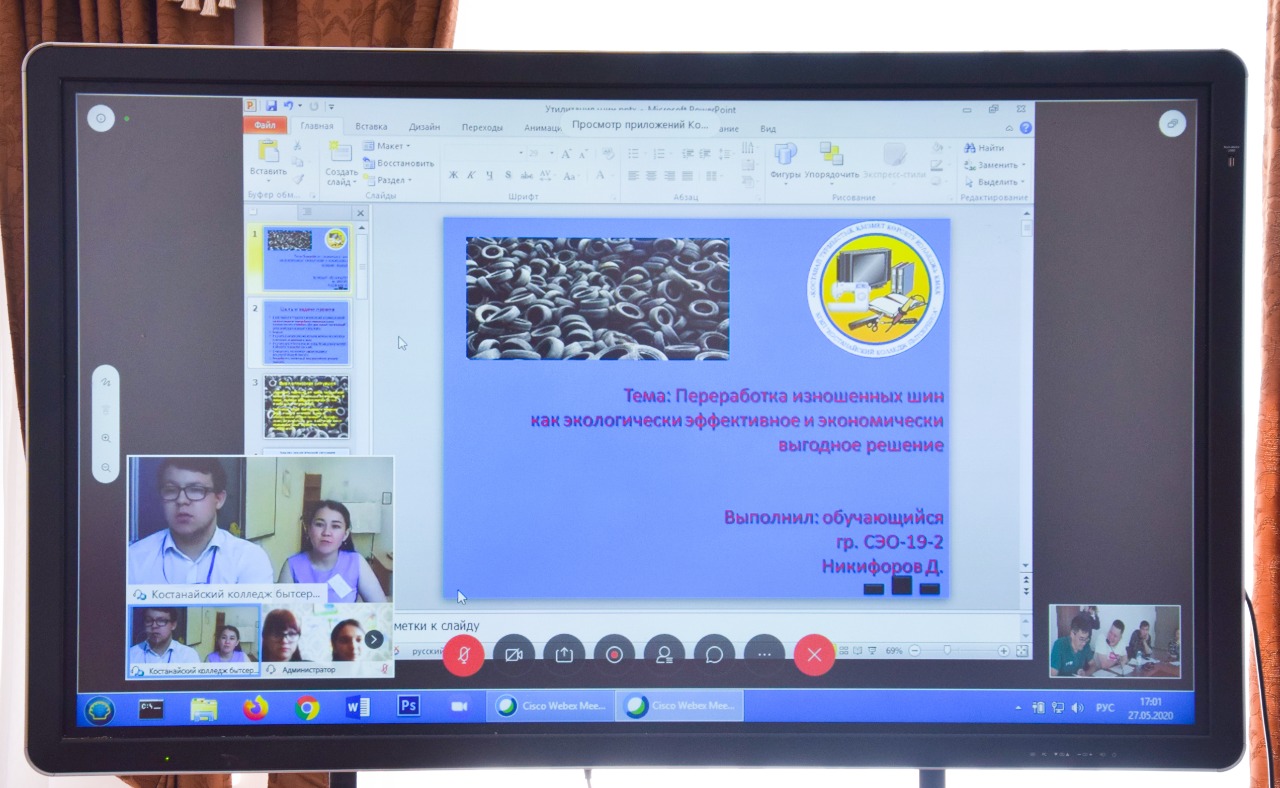The image size is (1280, 788).
Task: Open the Вставка ribbon tab
Action: click(x=371, y=127)
